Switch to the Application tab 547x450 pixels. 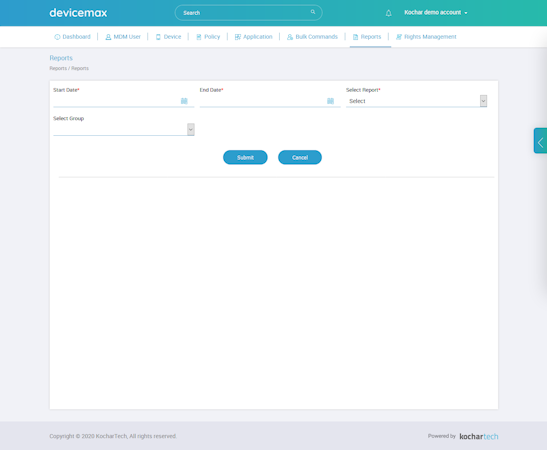click(x=253, y=37)
